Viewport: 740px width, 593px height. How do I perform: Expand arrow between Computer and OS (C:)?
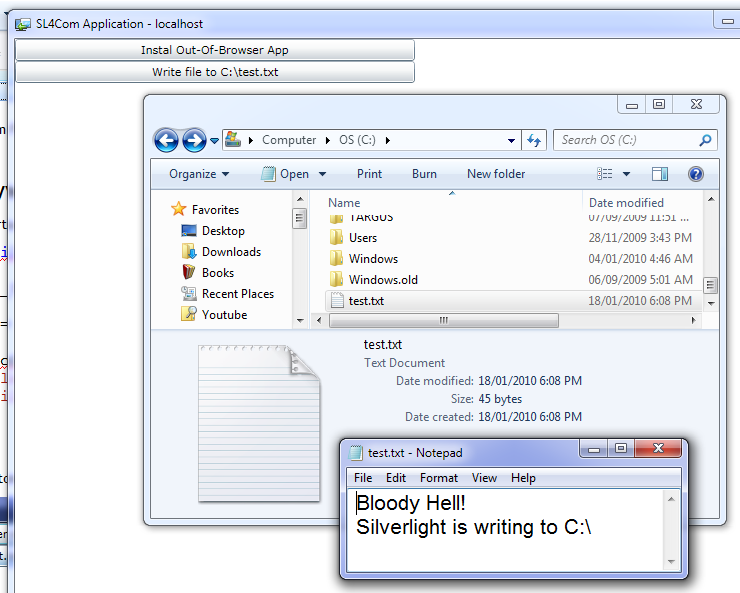point(328,140)
